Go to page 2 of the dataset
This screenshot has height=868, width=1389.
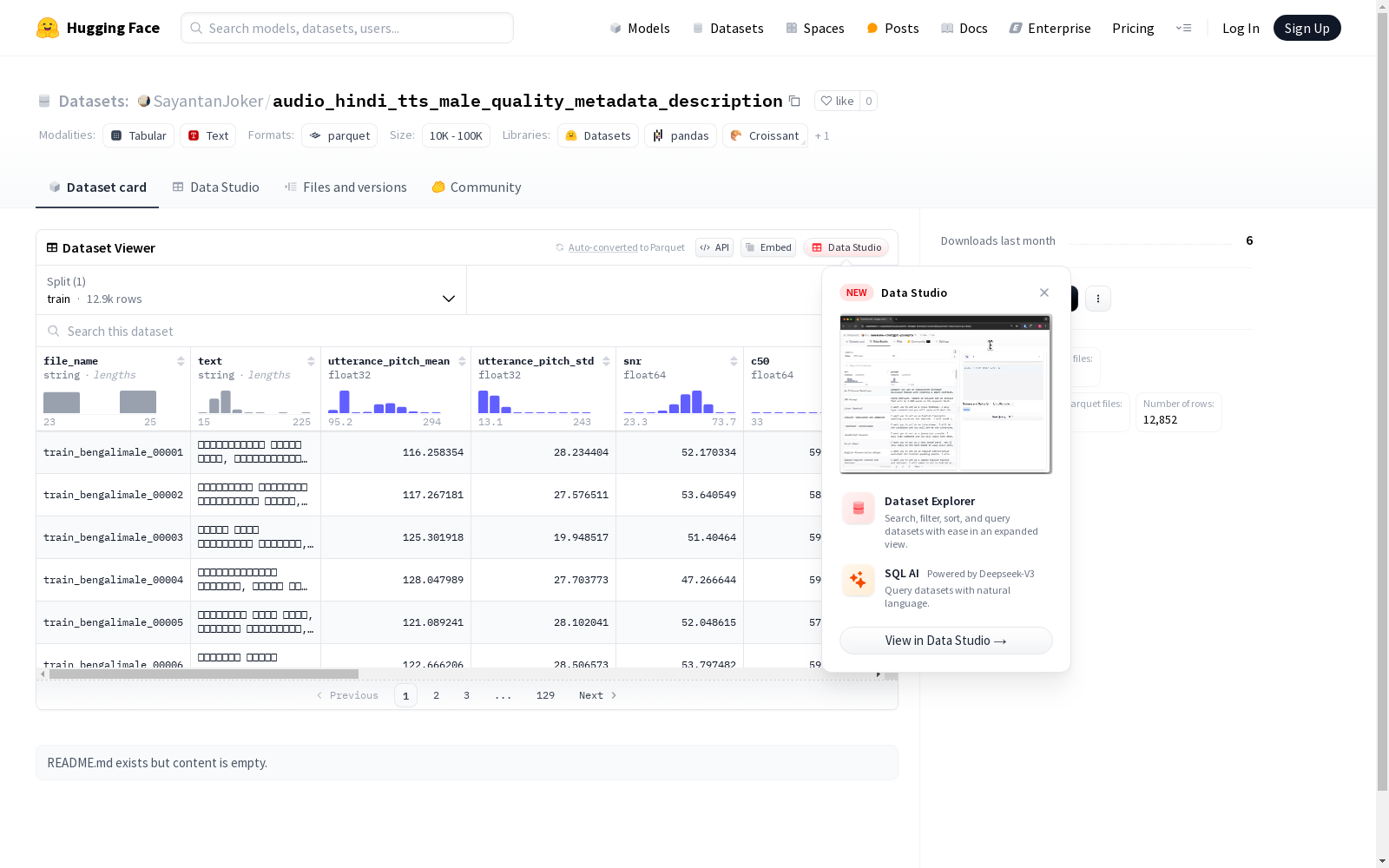436,695
